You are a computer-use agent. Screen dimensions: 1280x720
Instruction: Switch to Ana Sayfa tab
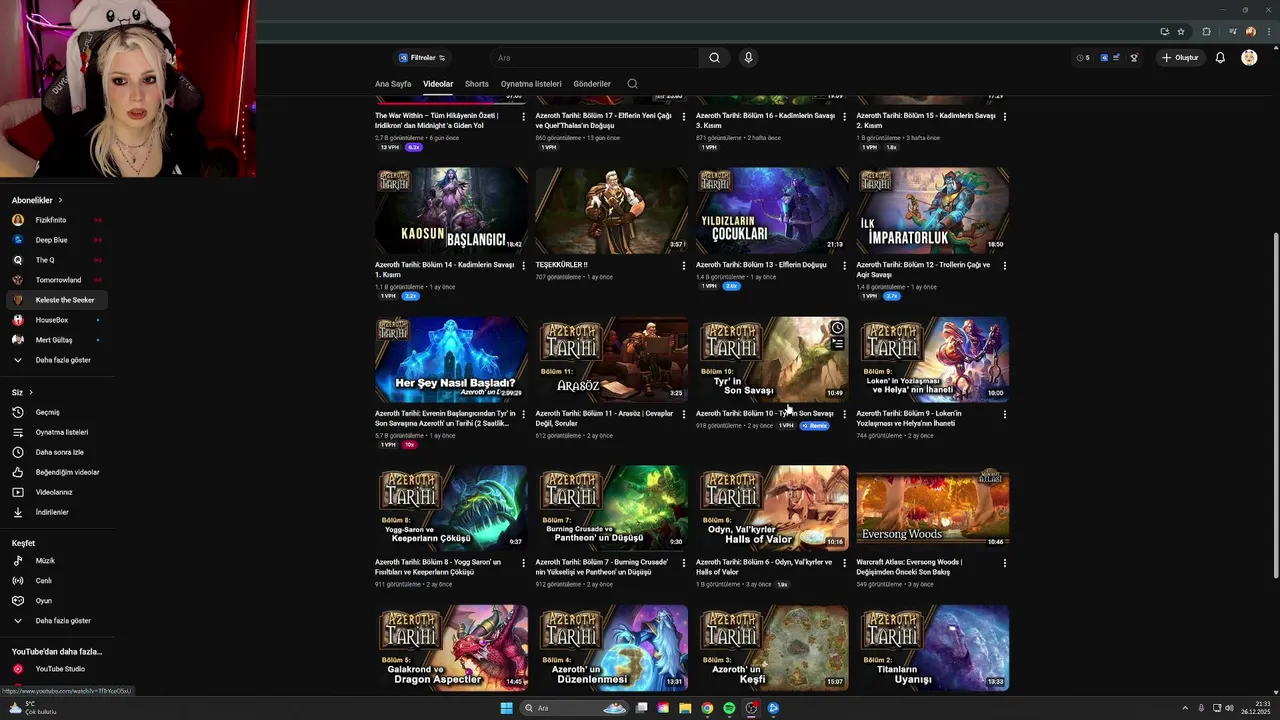pos(393,84)
